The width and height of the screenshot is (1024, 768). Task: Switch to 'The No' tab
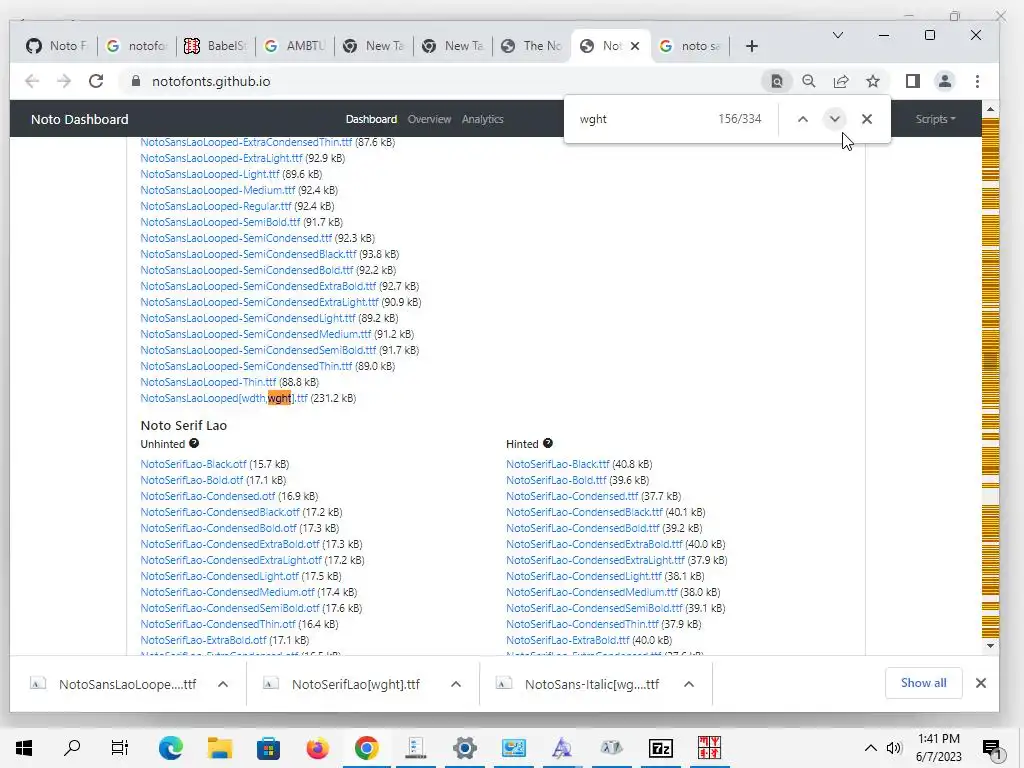click(532, 46)
